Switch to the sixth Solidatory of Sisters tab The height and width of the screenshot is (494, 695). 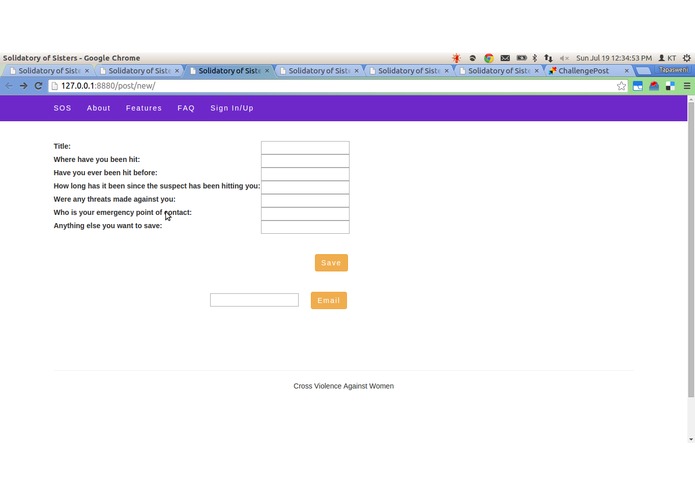tap(499, 71)
